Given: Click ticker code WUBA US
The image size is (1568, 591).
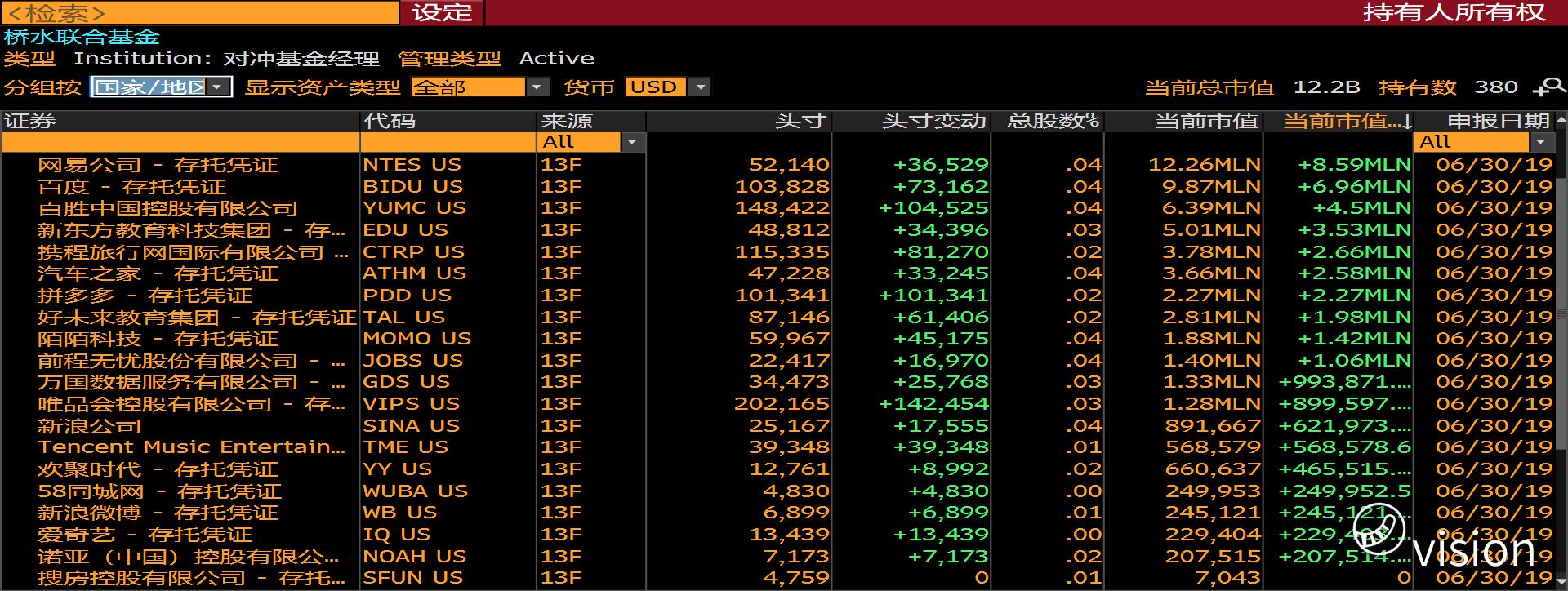Looking at the screenshot, I should (416, 491).
